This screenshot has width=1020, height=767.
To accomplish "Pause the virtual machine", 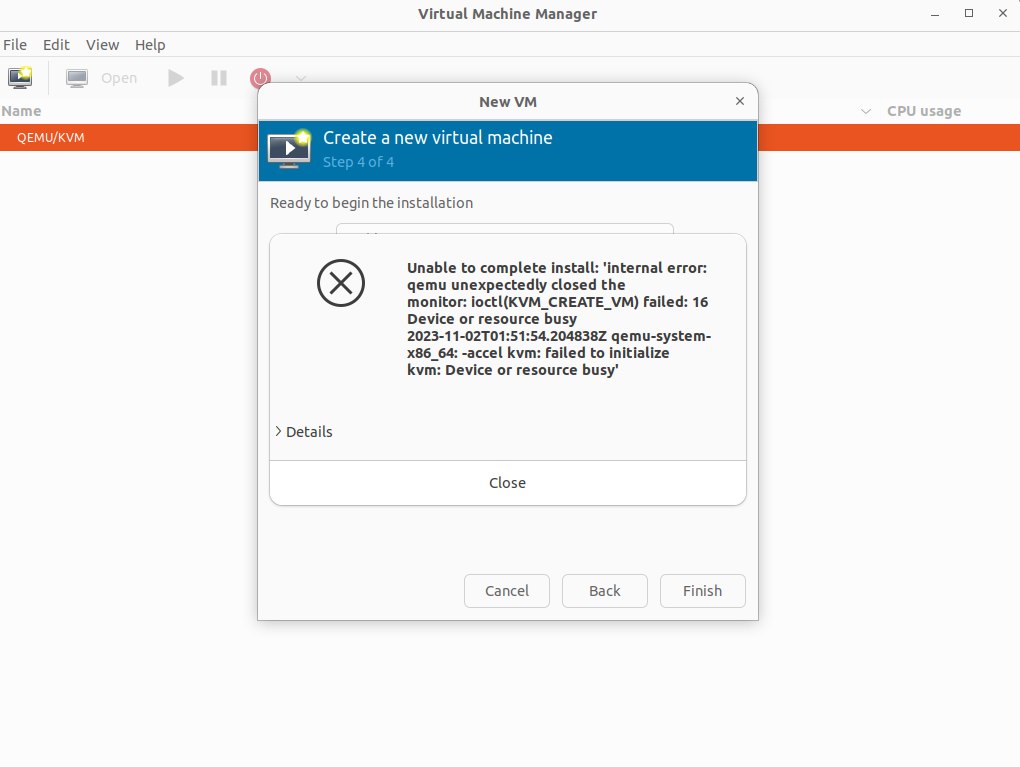I will (218, 77).
